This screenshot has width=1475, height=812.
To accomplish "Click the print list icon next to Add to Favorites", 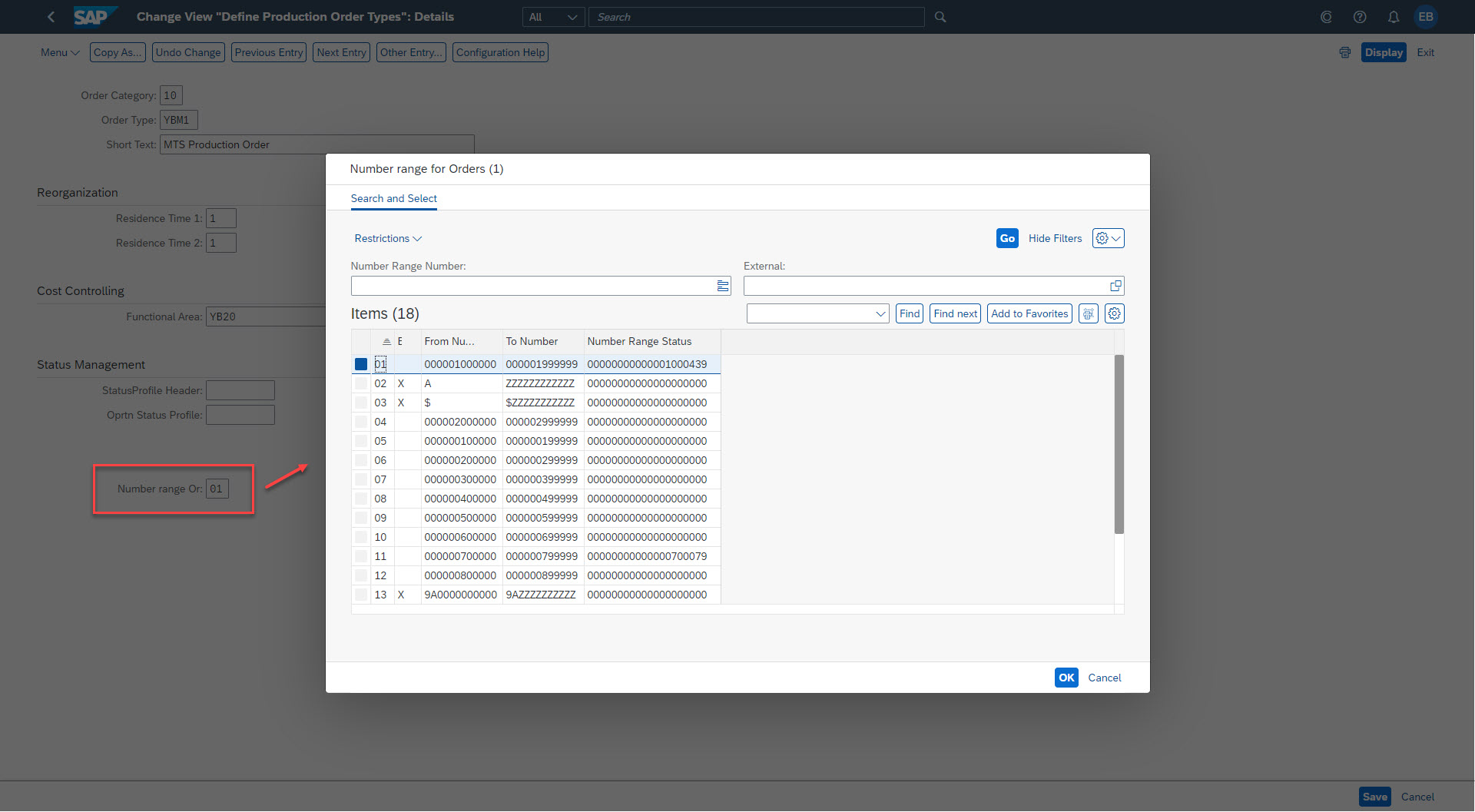I will [x=1089, y=313].
